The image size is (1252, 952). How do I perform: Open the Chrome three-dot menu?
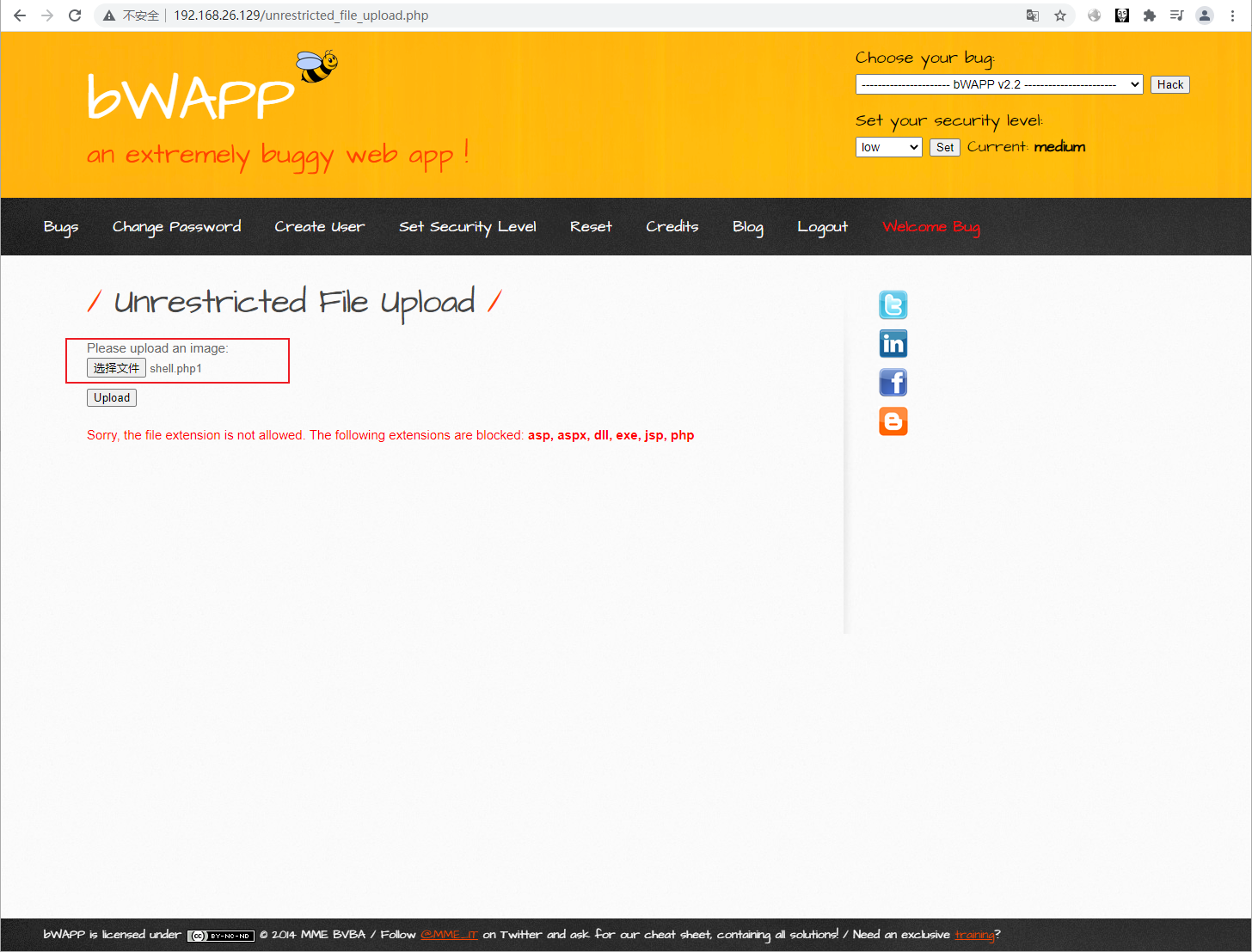[x=1232, y=15]
